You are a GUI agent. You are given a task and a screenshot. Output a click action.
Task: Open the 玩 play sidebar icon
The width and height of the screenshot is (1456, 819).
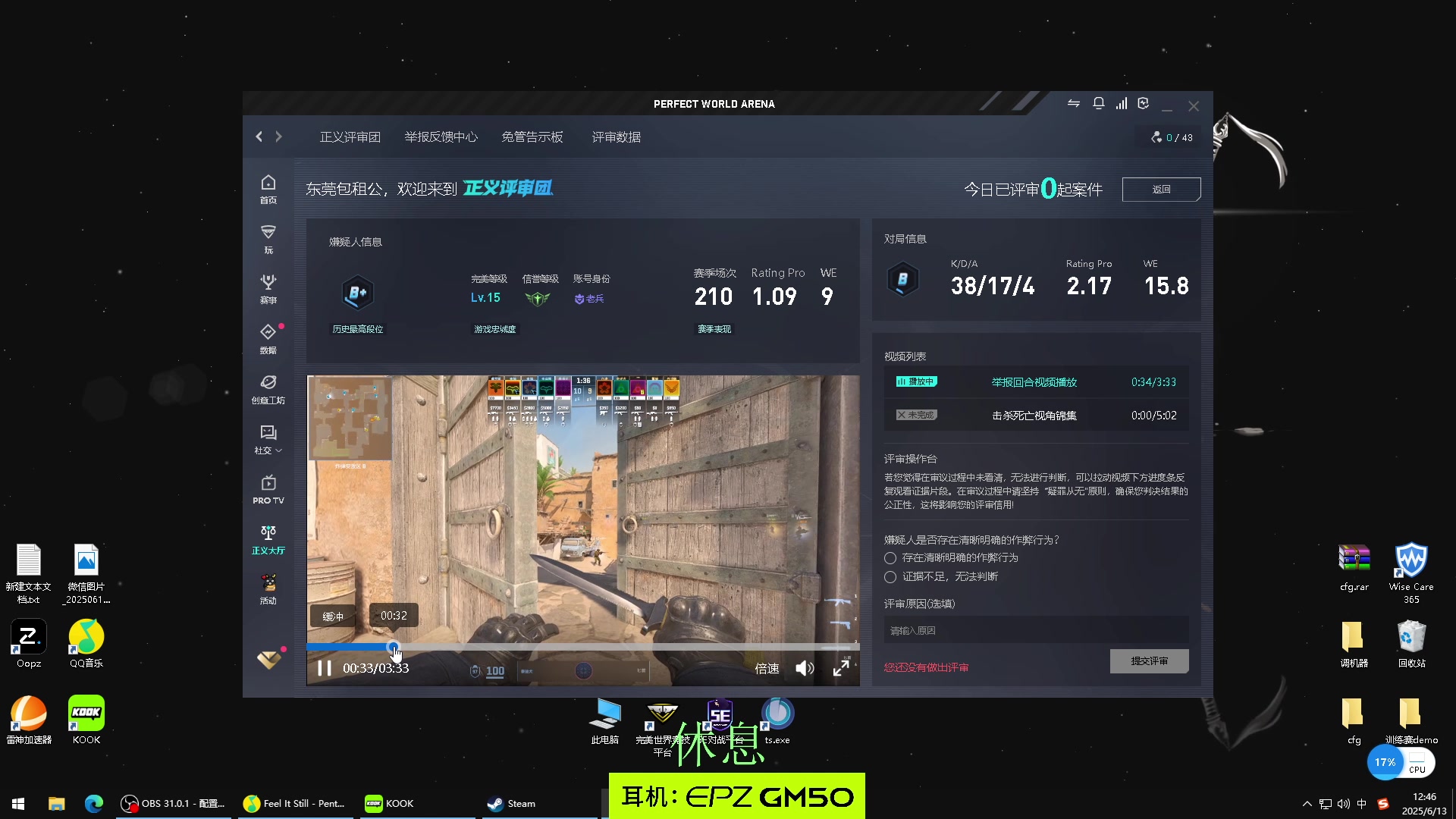click(268, 240)
